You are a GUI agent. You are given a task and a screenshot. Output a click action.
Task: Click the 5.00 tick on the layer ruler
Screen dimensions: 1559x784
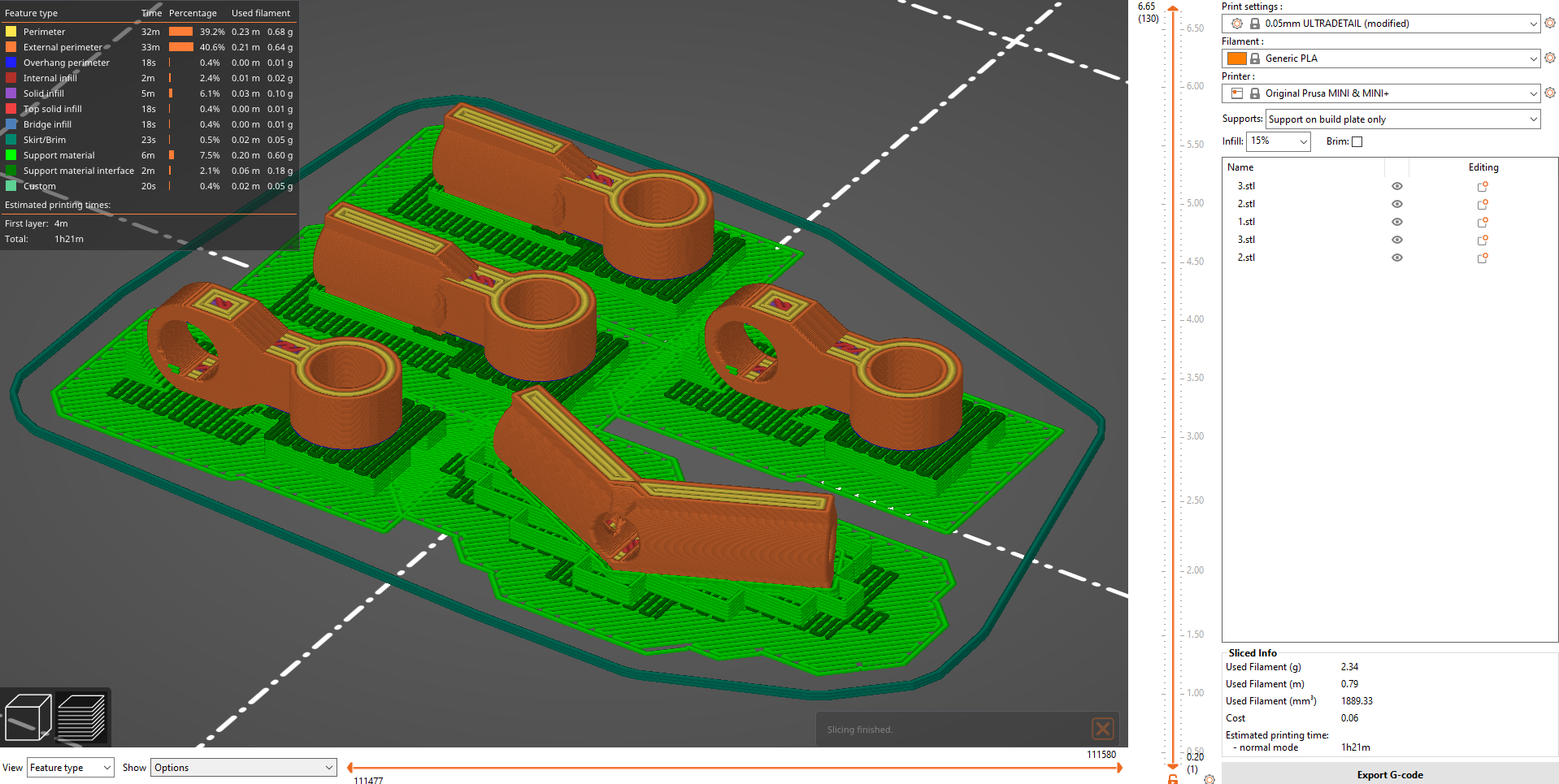(x=1195, y=203)
